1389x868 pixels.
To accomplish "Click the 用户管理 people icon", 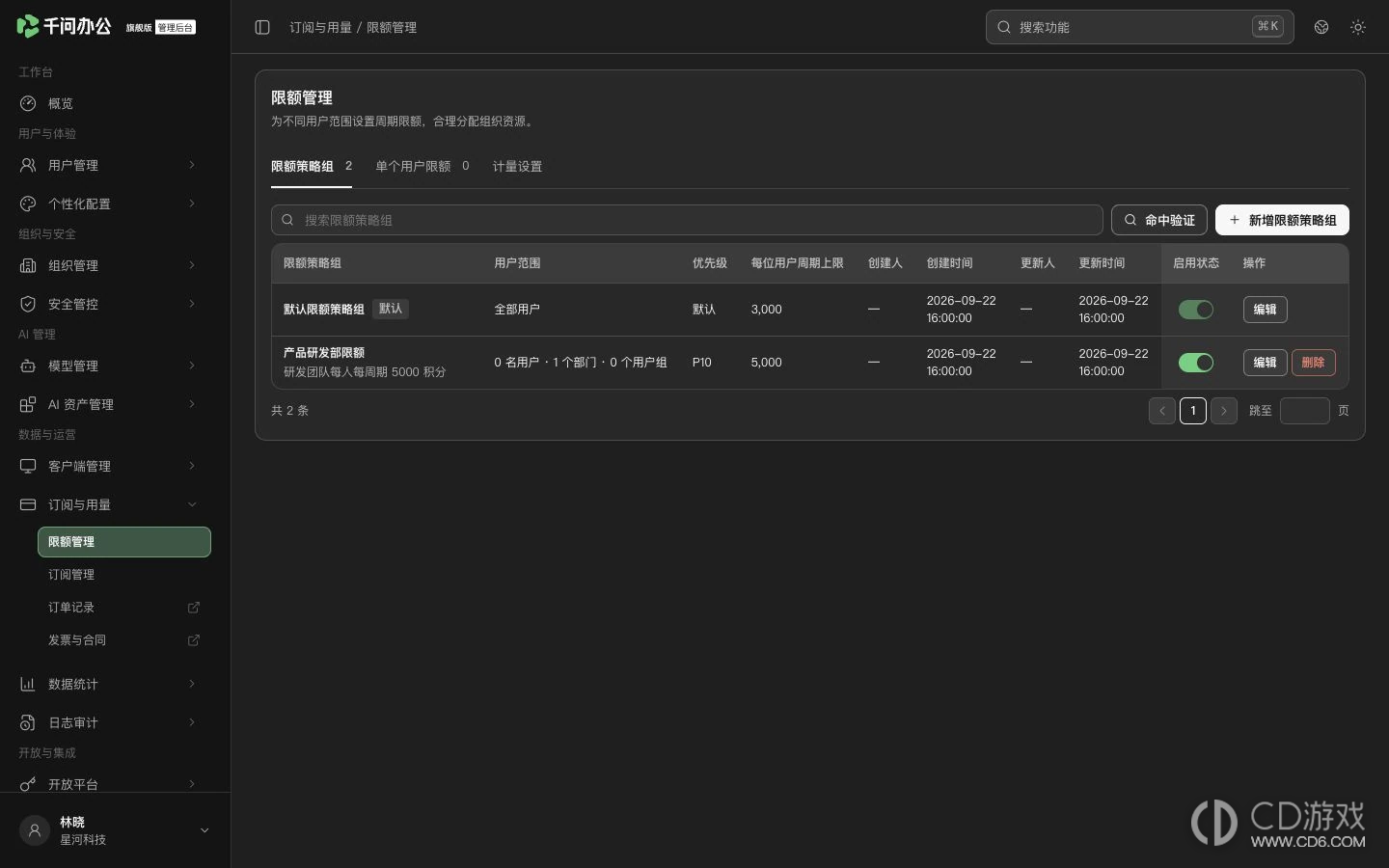I will point(28,165).
